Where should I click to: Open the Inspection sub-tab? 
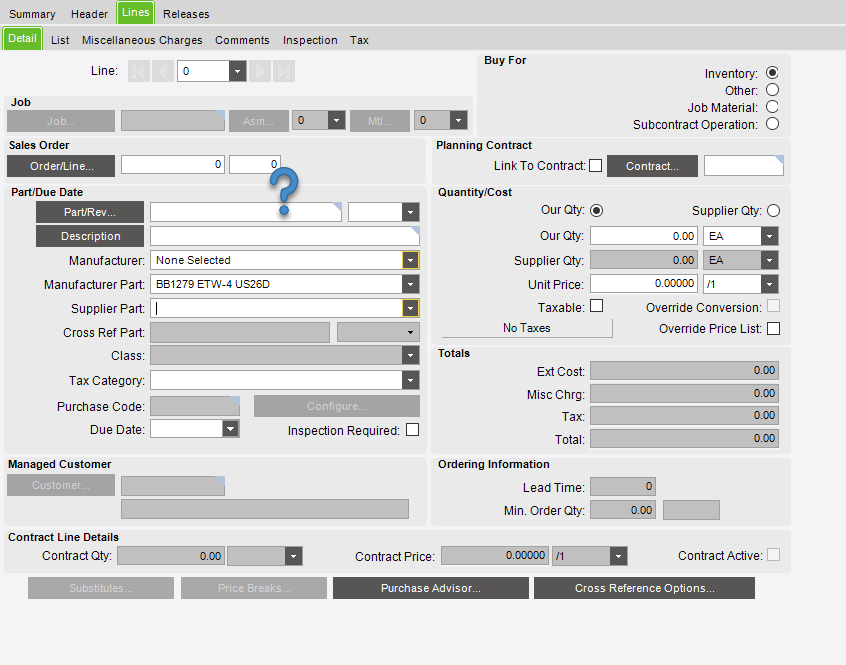tap(310, 40)
